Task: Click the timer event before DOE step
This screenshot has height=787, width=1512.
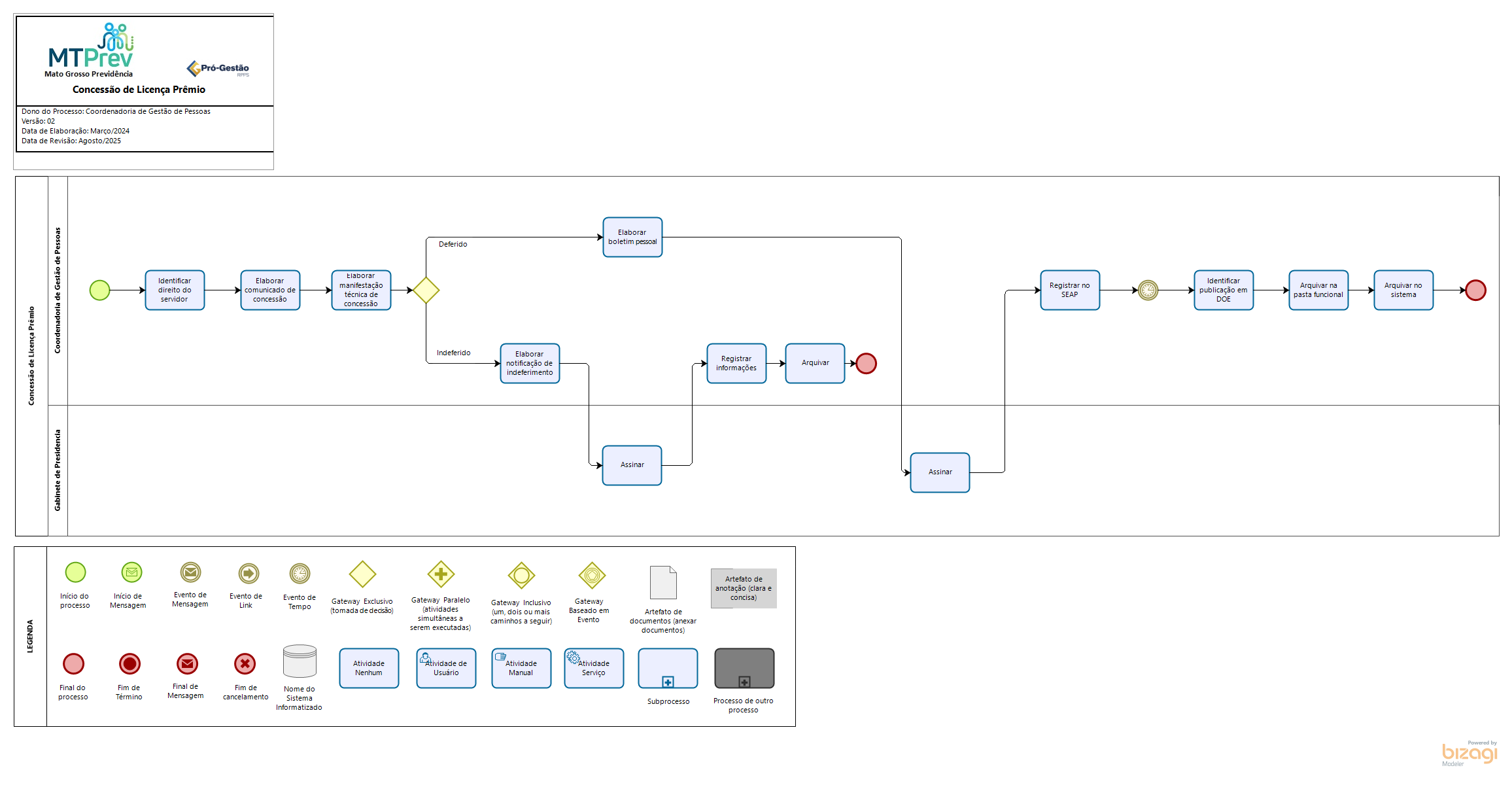Action: pyautogui.click(x=1148, y=290)
